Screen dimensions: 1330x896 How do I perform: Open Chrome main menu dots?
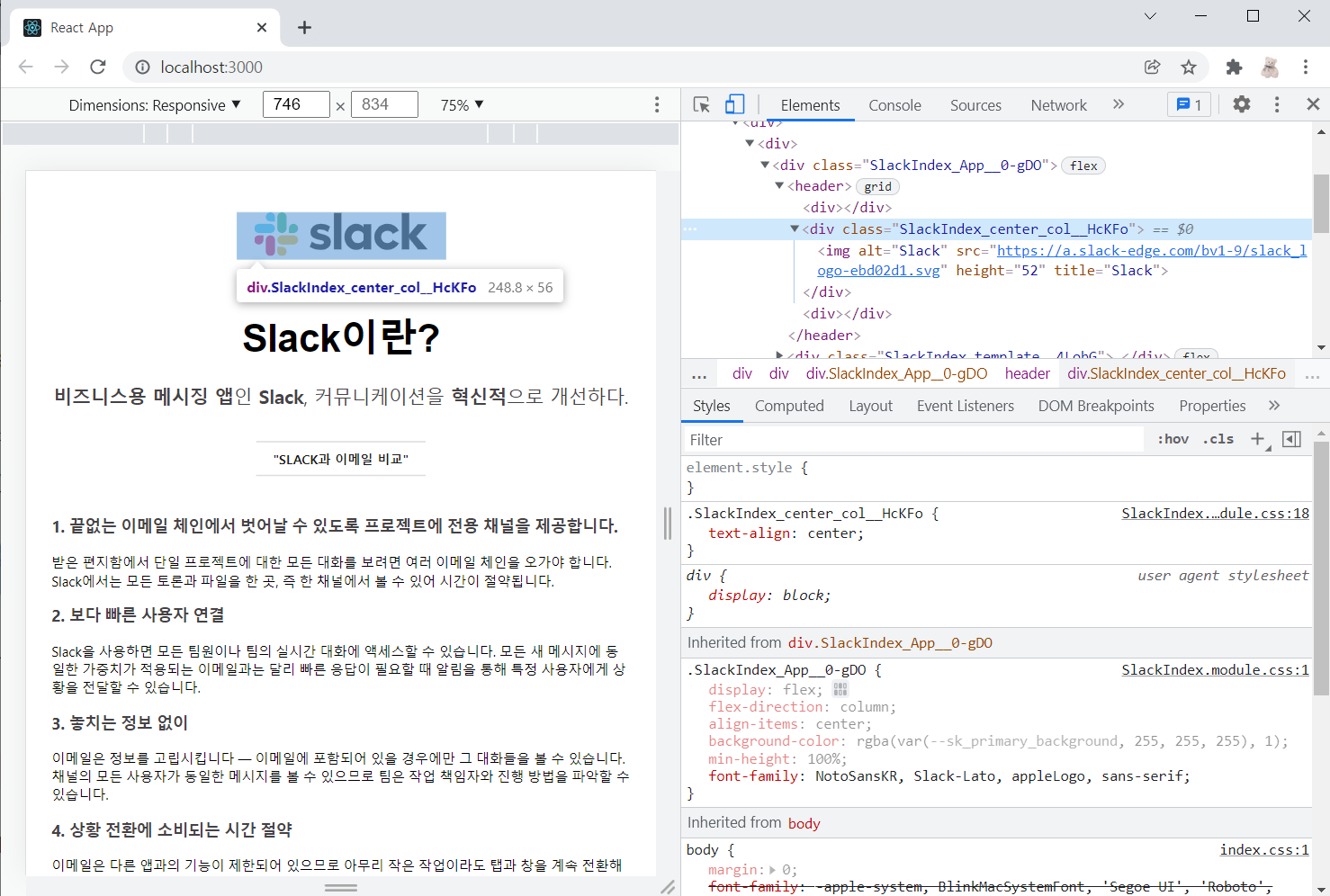click(x=1305, y=67)
